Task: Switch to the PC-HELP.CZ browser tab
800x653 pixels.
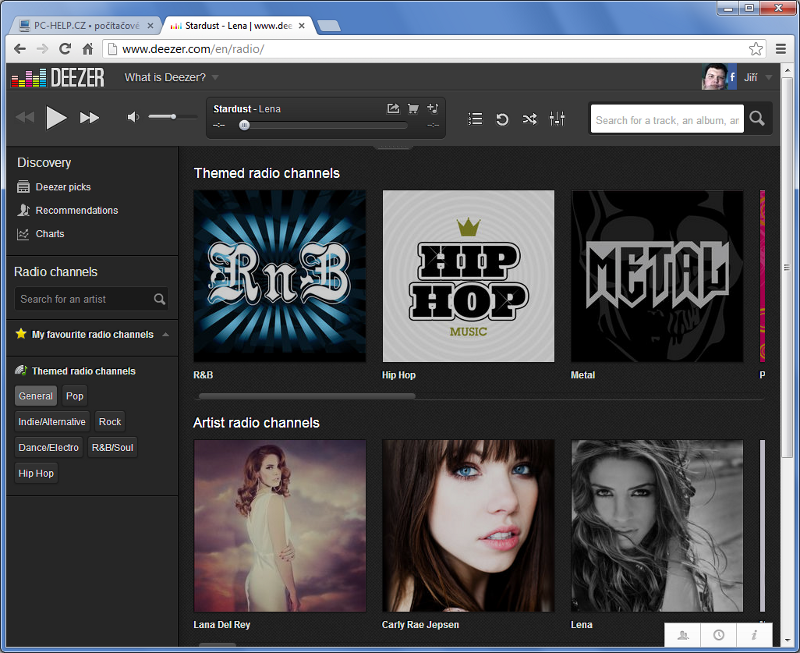Action: (x=84, y=24)
